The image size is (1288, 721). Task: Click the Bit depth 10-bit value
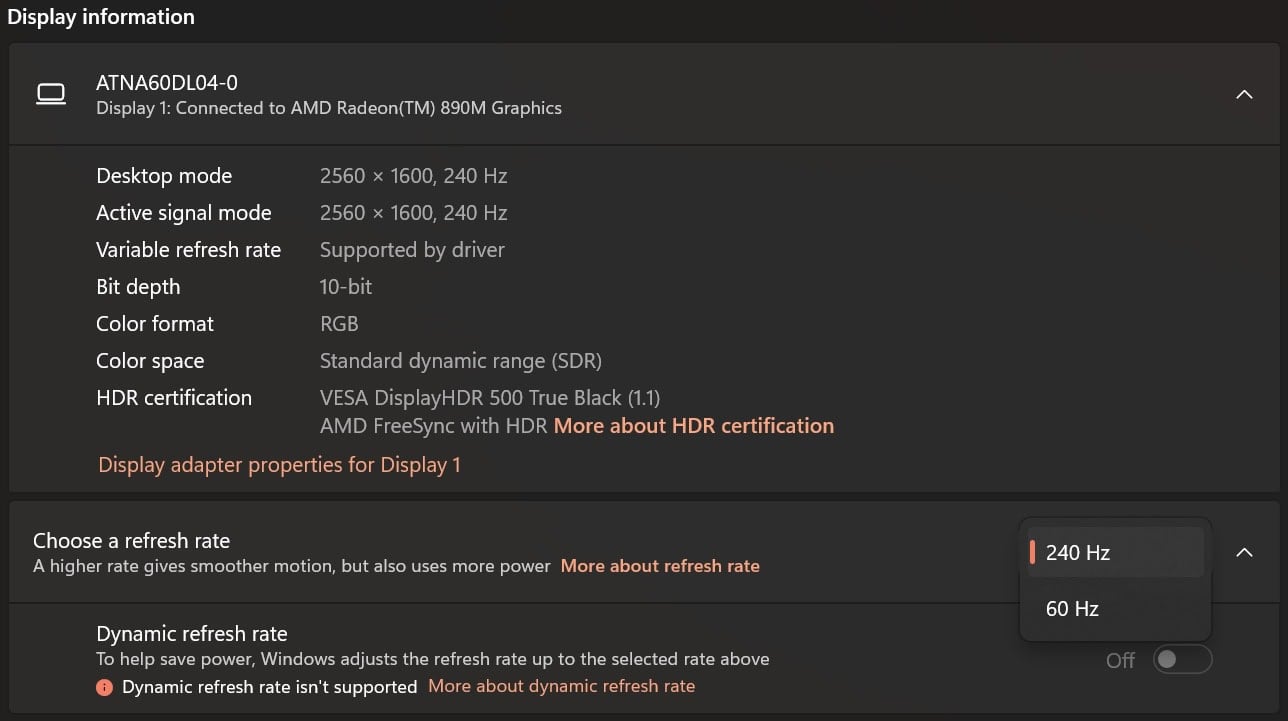346,287
